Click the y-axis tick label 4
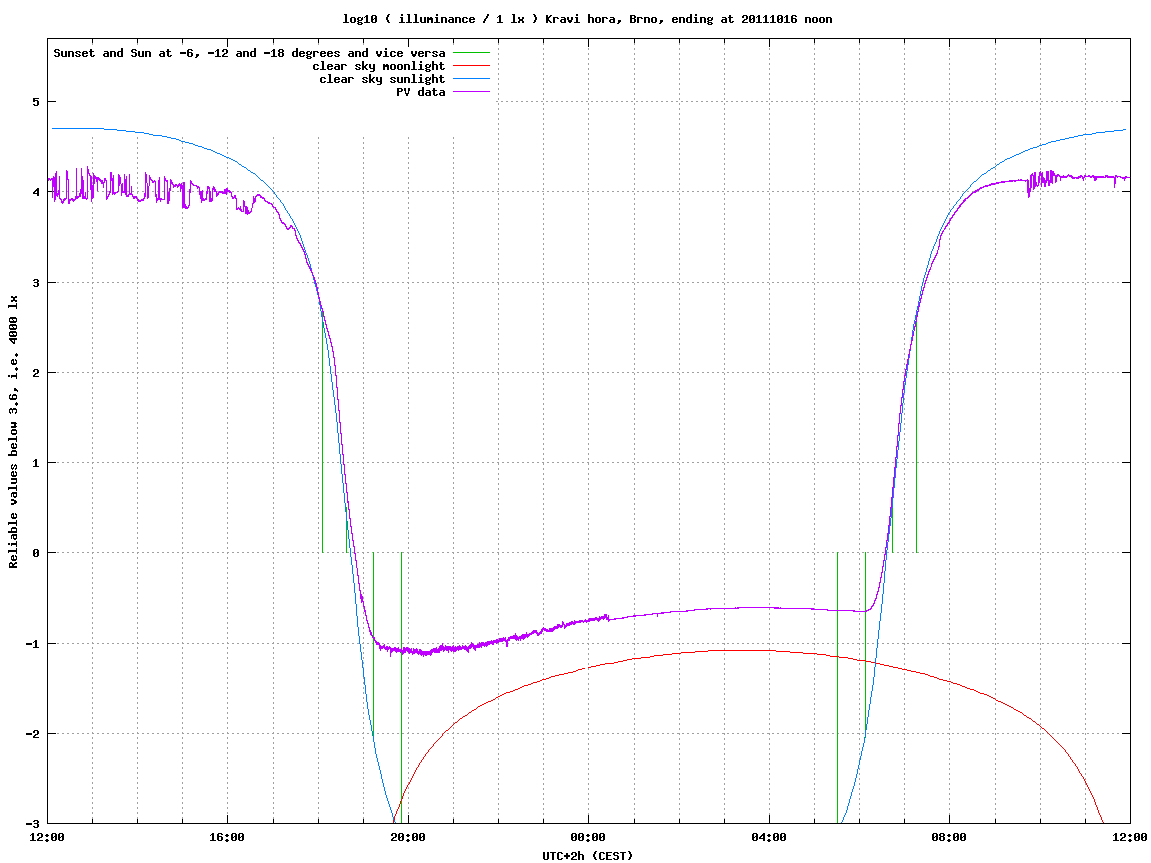 [35, 192]
